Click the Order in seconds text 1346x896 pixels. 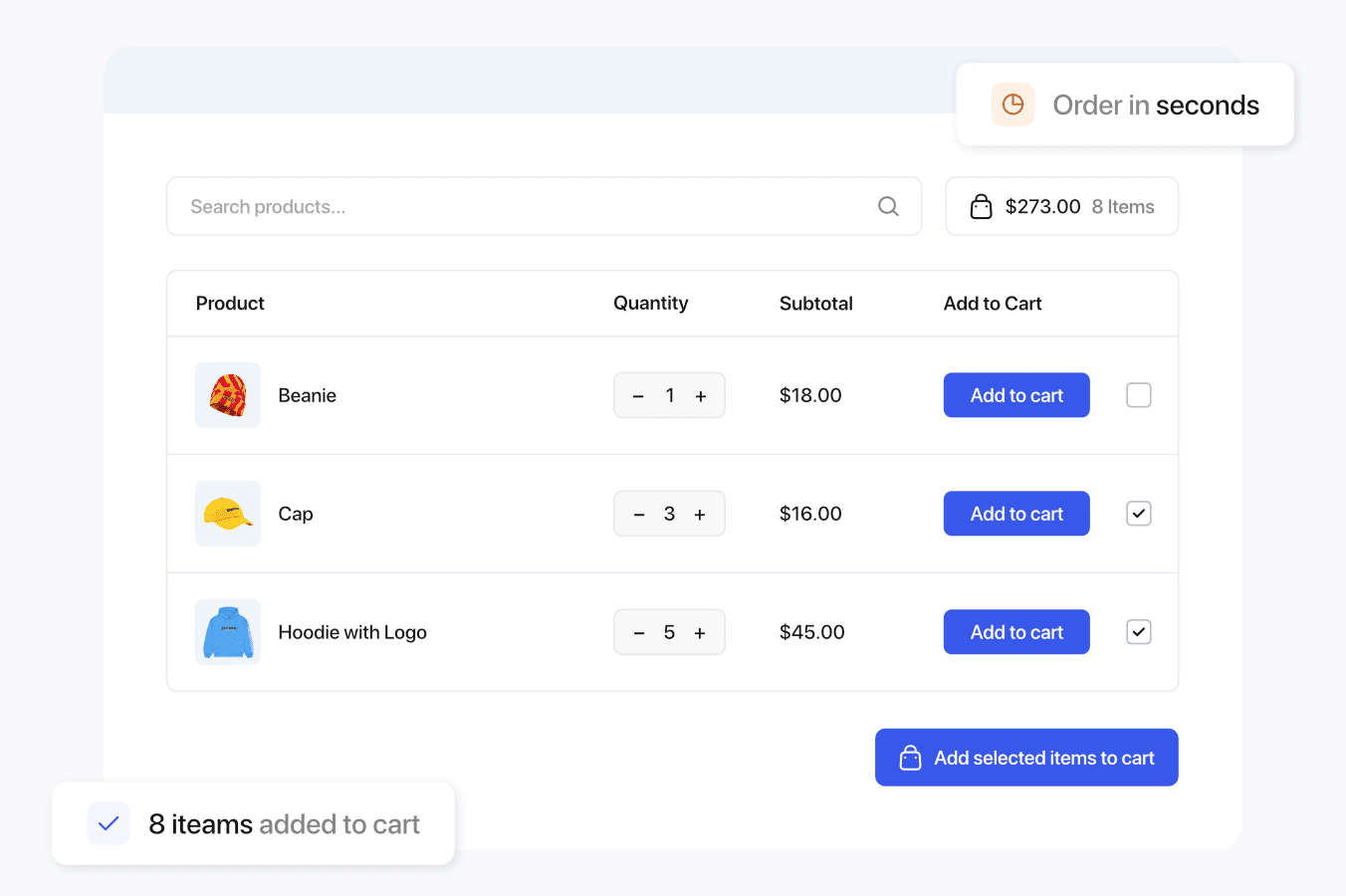(x=1156, y=105)
